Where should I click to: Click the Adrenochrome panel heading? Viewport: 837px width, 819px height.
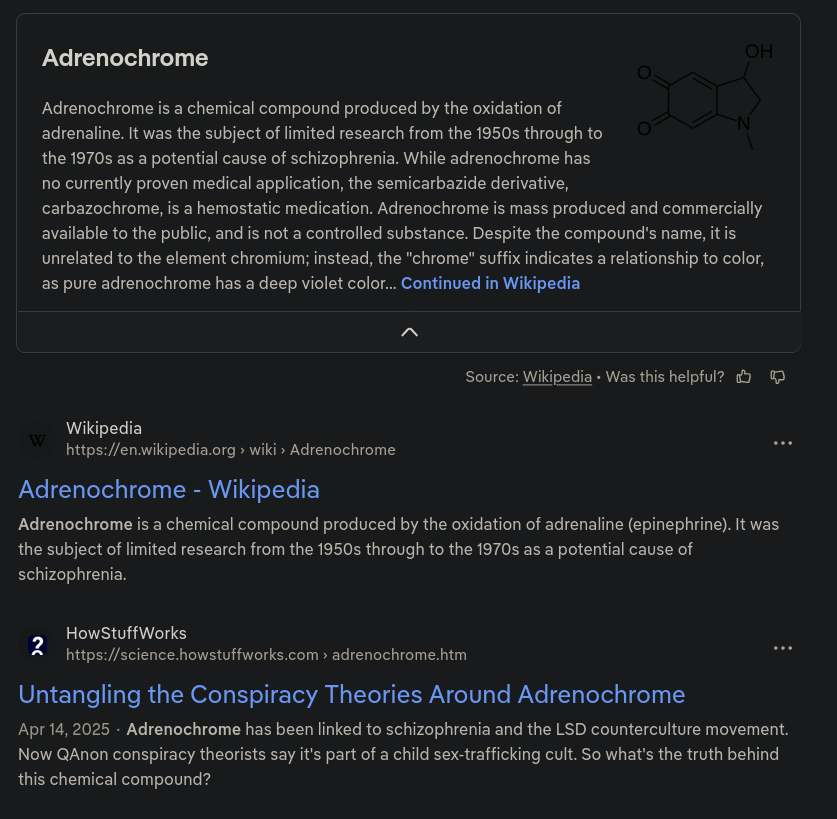tap(125, 58)
